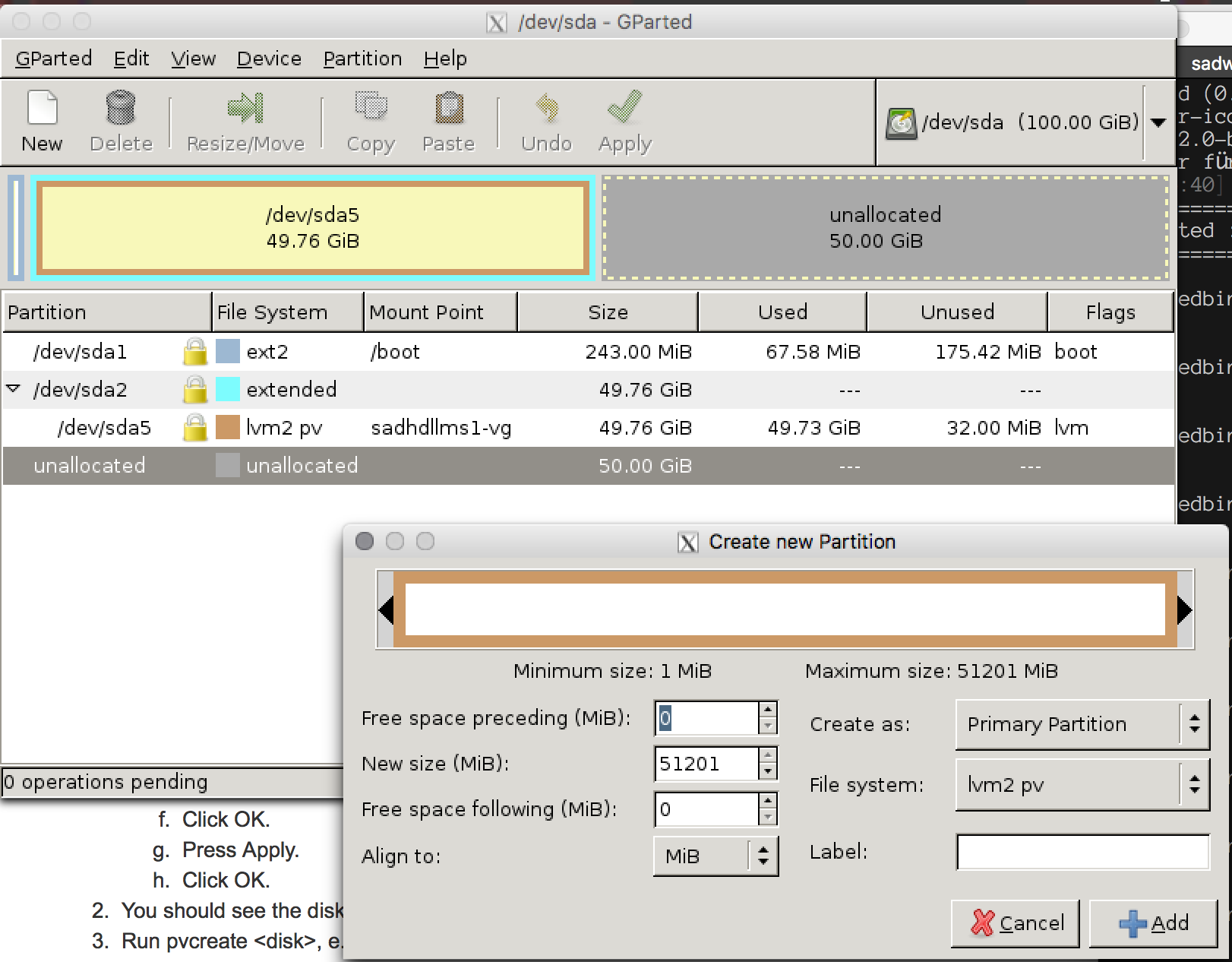Click the Label text field
This screenshot has width=1232, height=962.
1082,852
